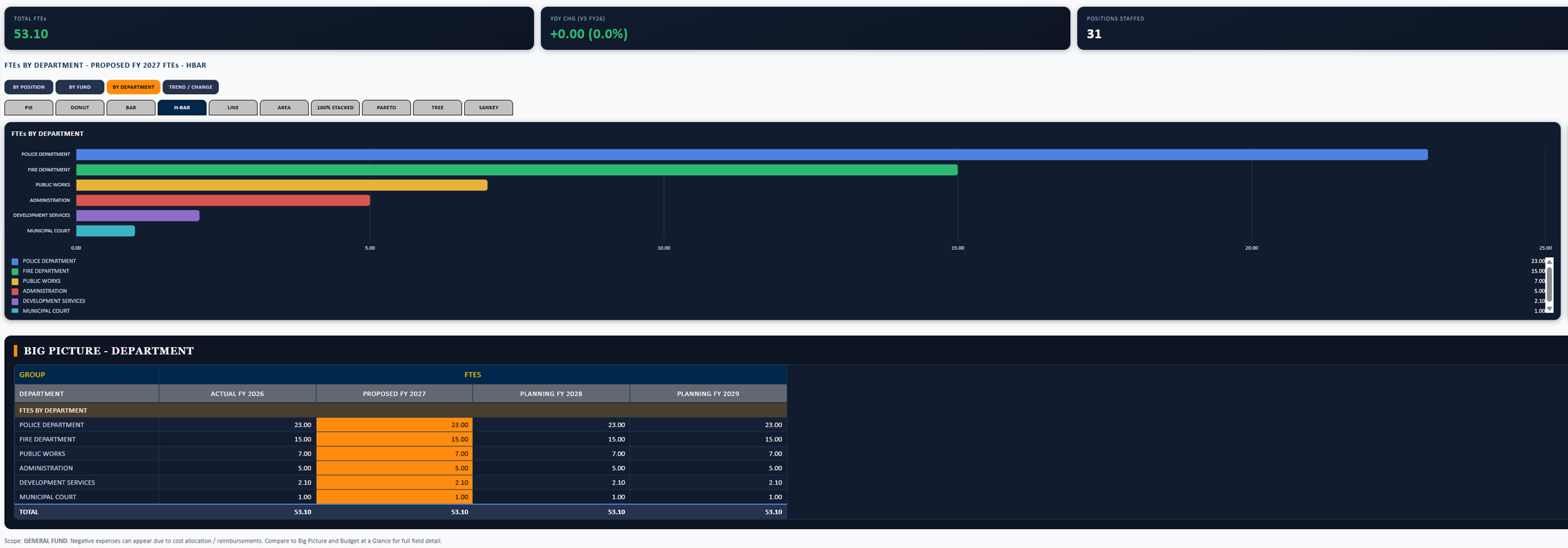Click the yellow Public Works bar
This screenshot has width=1568, height=548.
tap(282, 185)
